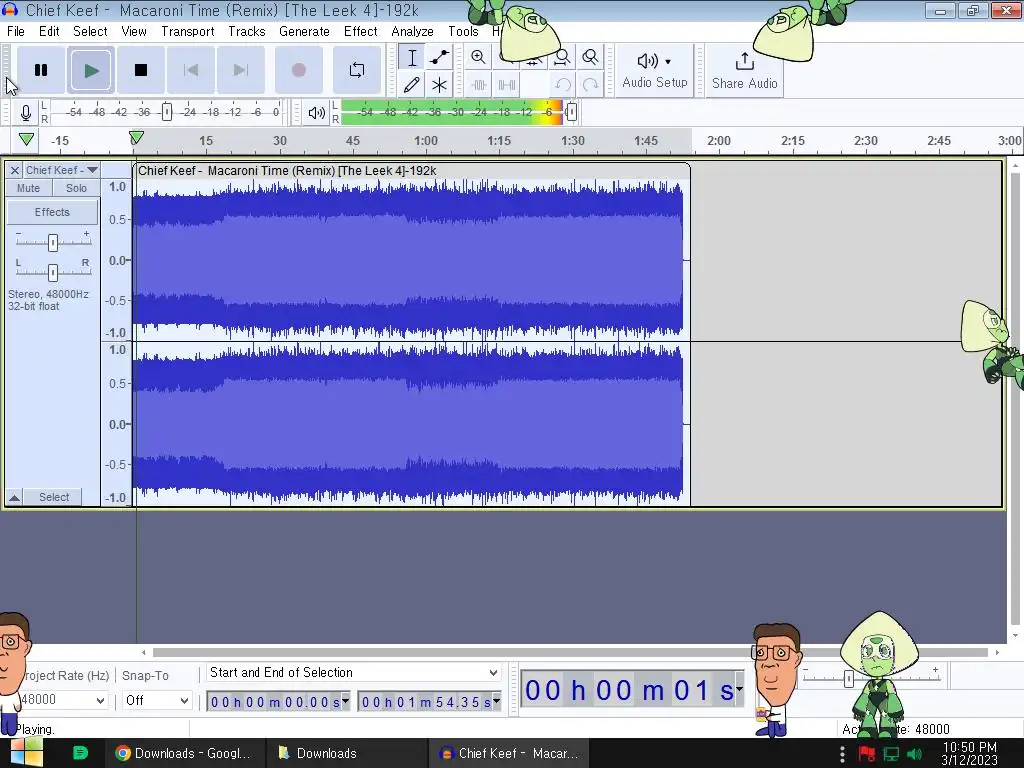Click Fit project to width icon

point(562,57)
